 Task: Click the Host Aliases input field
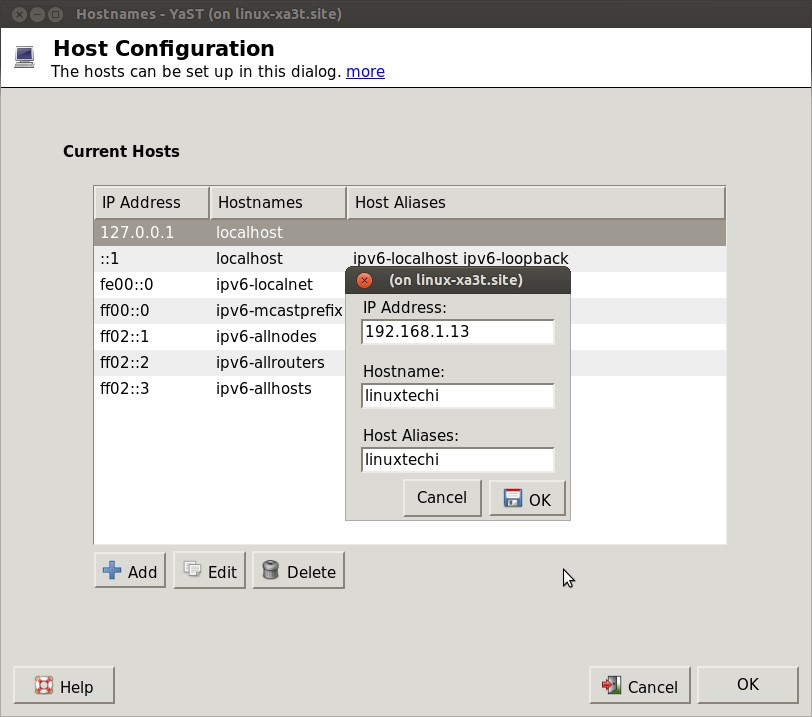[x=458, y=460]
